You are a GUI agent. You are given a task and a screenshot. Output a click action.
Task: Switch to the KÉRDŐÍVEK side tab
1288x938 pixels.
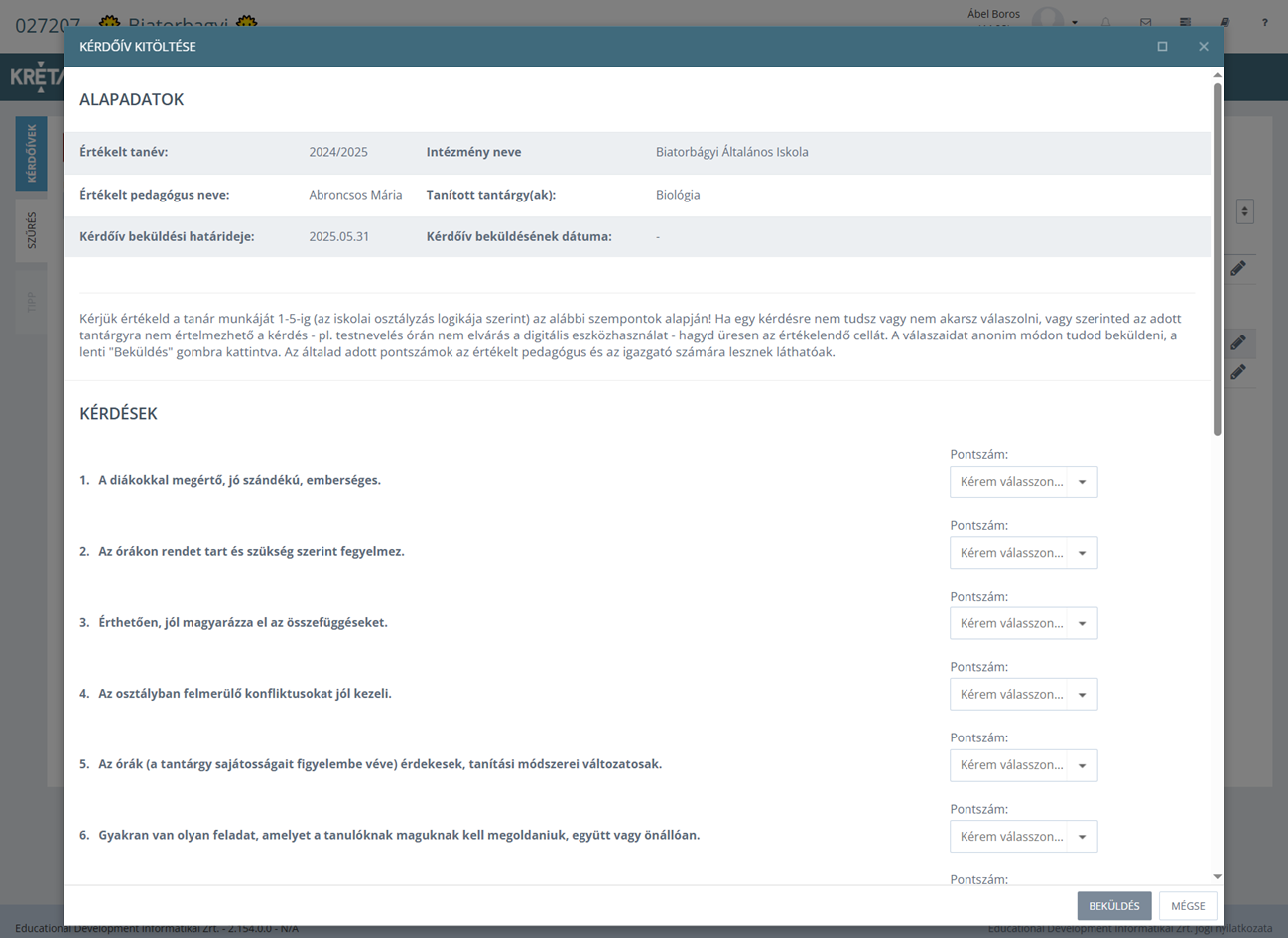31,153
